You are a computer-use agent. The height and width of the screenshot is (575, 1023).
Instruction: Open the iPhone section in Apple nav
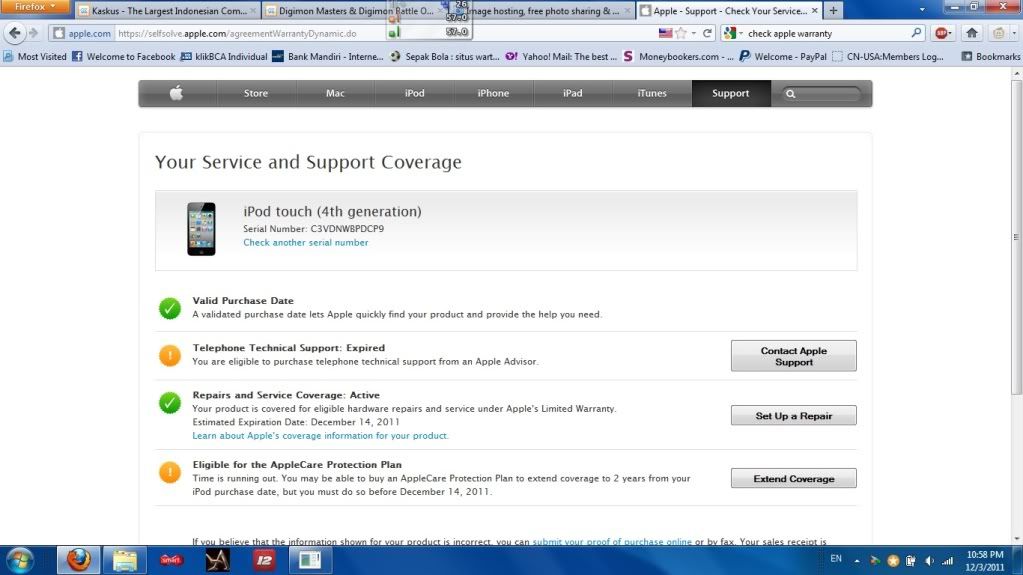493,93
